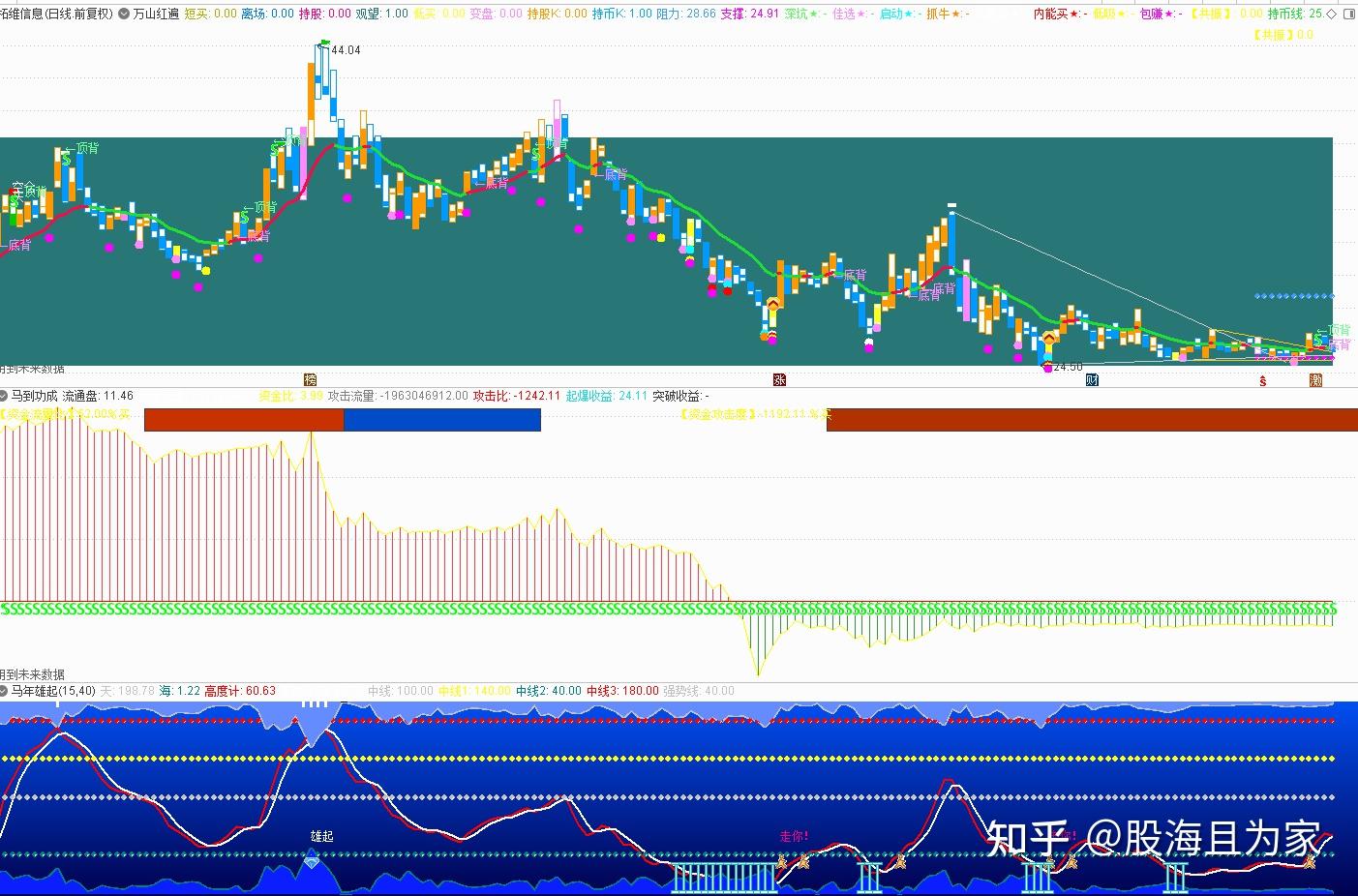Click the 44.04 high price label
The width and height of the screenshot is (1358, 896).
pos(346,50)
